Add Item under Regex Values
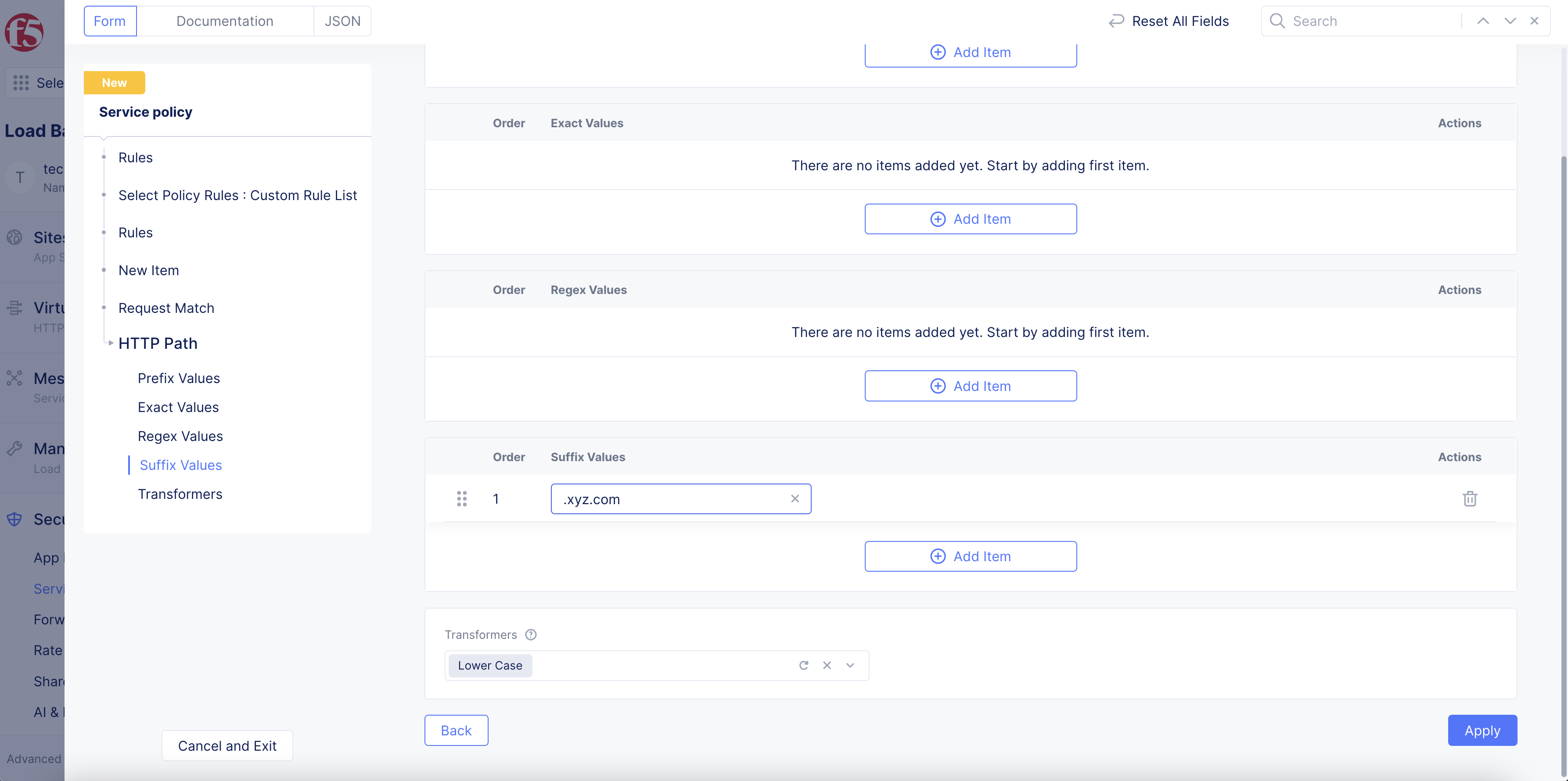 (970, 386)
